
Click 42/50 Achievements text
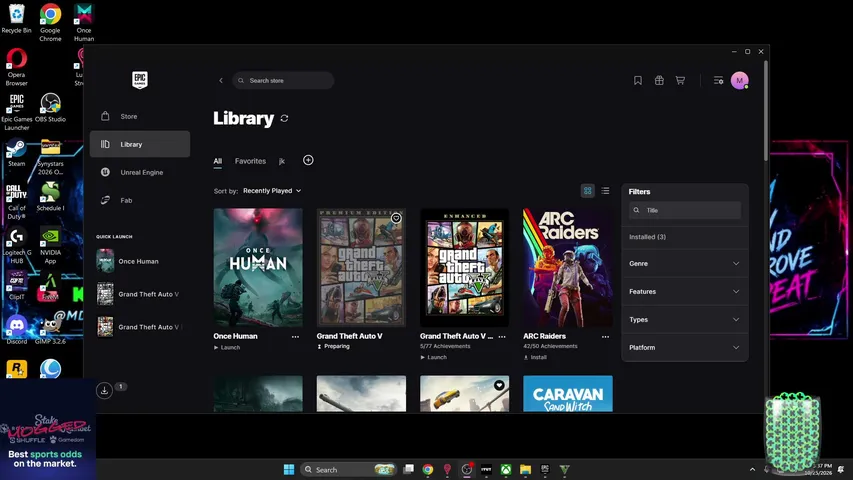tap(551, 346)
